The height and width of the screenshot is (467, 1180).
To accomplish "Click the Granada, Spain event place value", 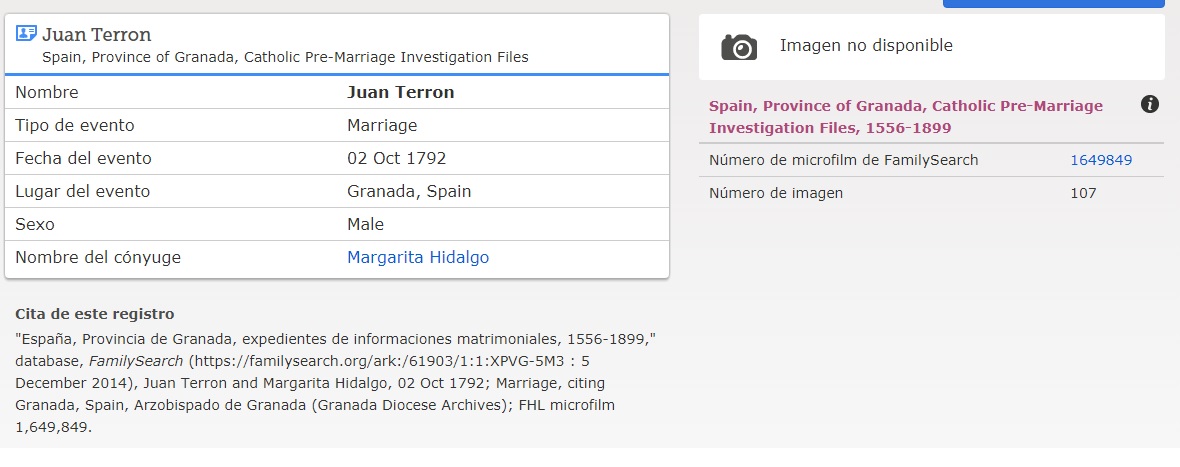I will pos(409,191).
